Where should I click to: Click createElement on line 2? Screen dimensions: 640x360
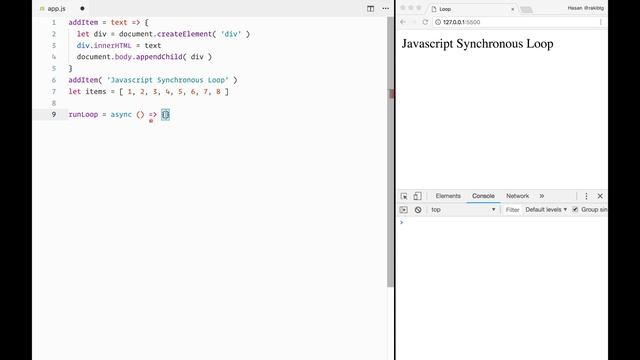coord(184,34)
